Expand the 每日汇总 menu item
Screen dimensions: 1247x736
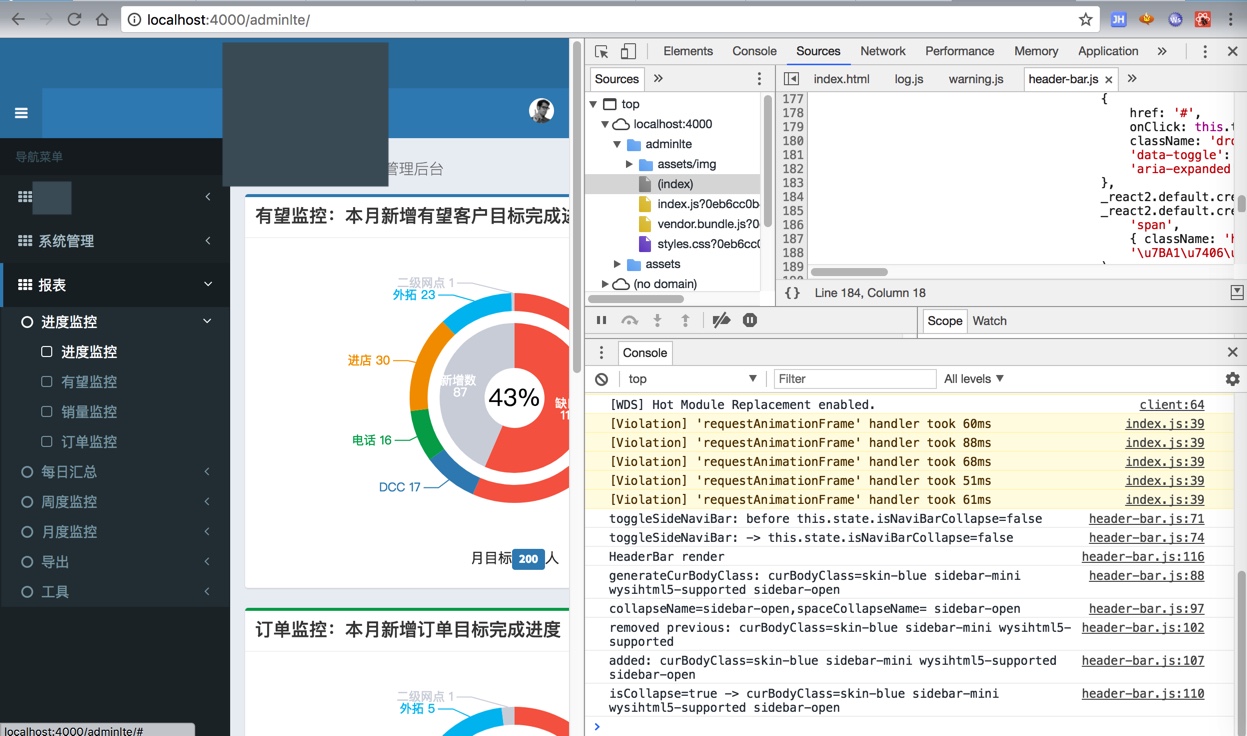pos(115,472)
